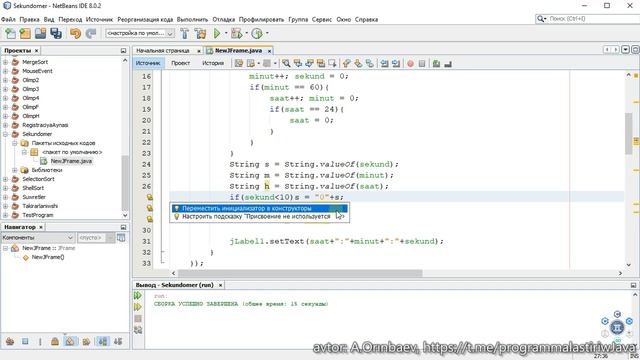
Task: Toggle Navigator filter show inherited members icon
Action: tap(10, 341)
